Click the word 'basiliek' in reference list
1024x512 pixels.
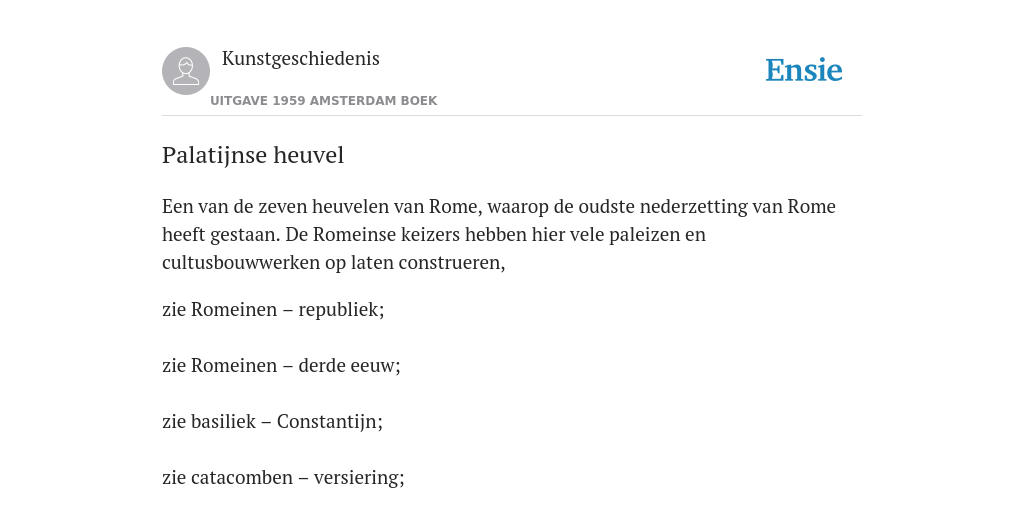[x=223, y=421]
